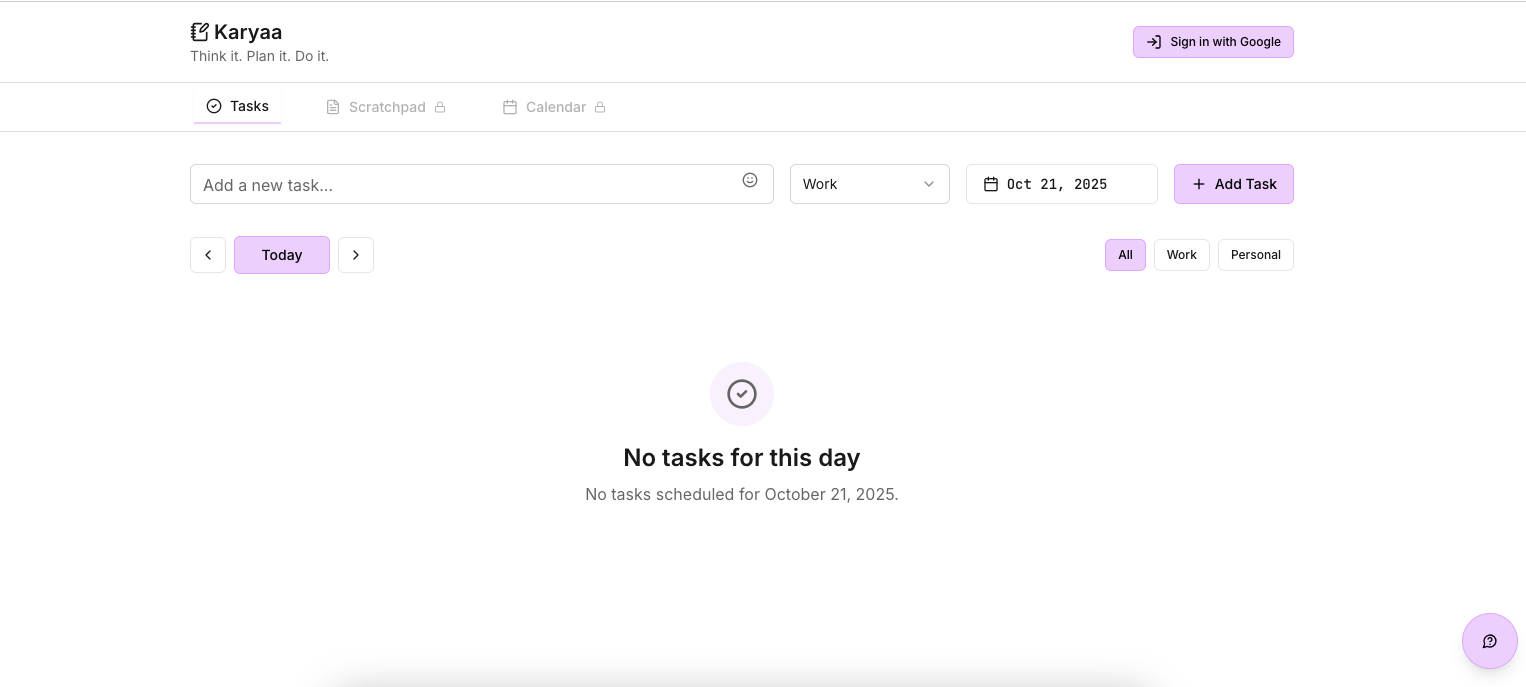Open the Scratchpad tab

click(x=386, y=107)
